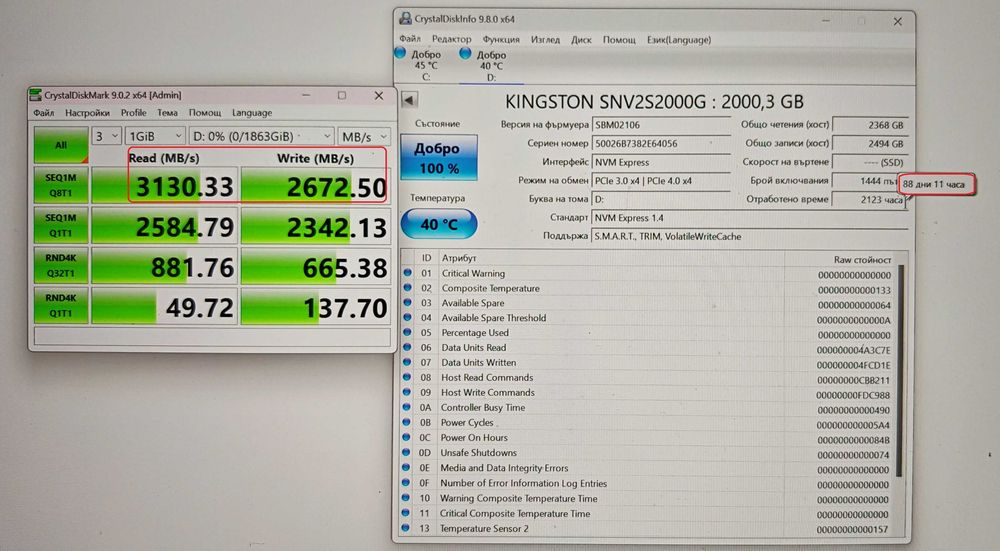Click the 40 °C temperature button
This screenshot has height=551, width=1000.
coord(439,224)
